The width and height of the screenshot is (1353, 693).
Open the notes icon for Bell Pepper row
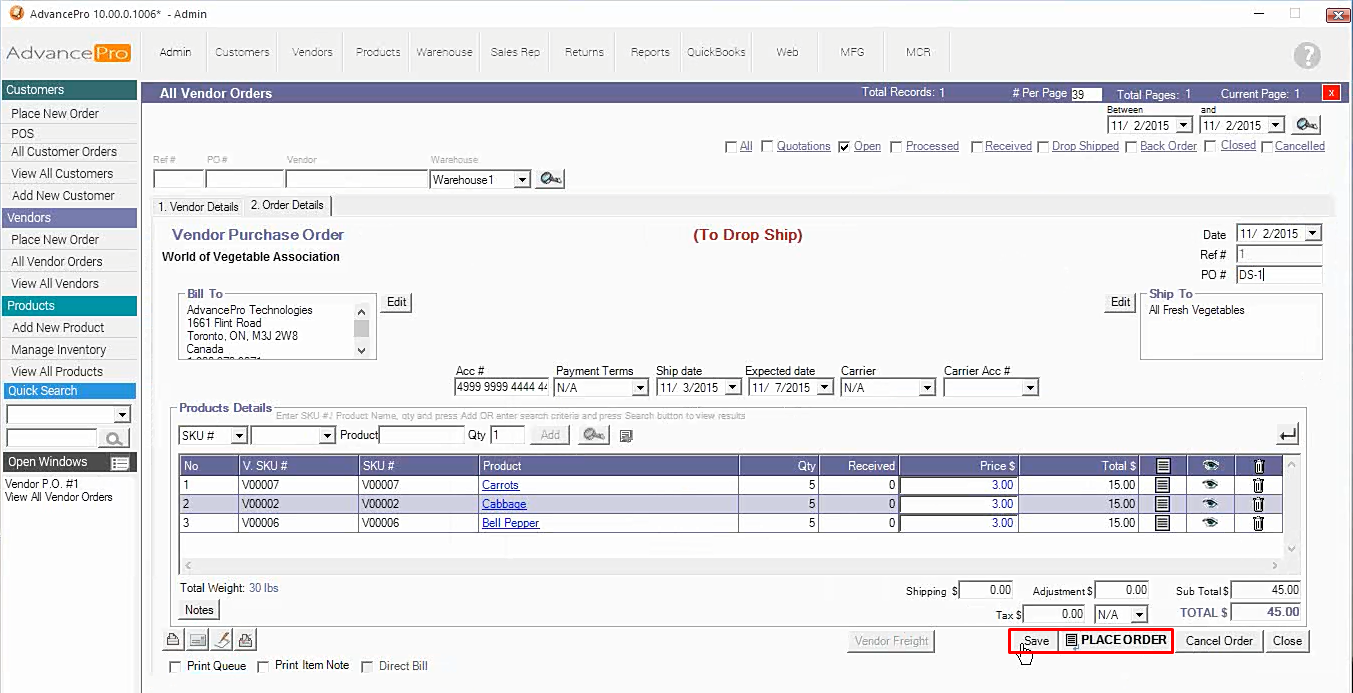point(1162,523)
